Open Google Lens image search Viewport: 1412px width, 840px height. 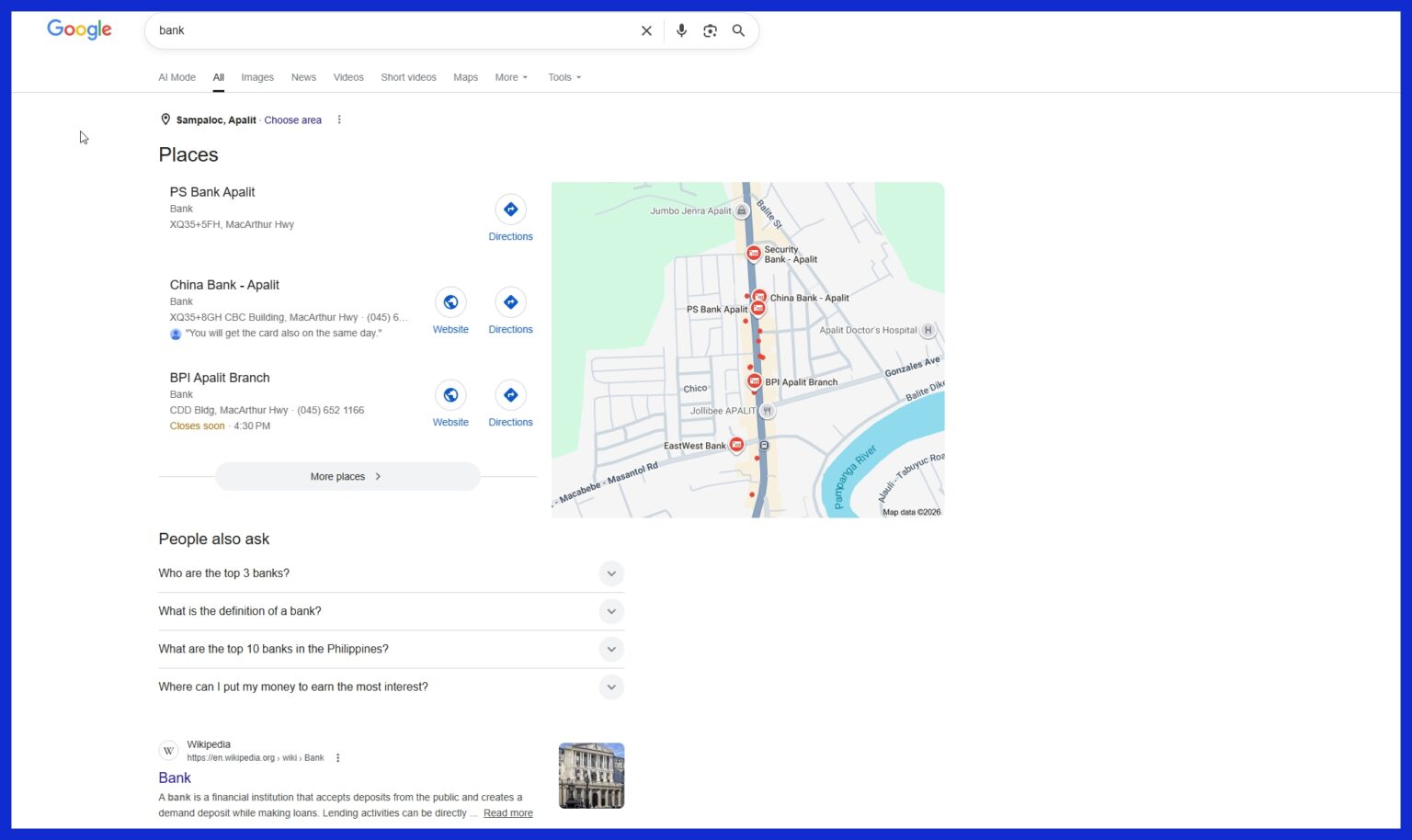tap(710, 30)
